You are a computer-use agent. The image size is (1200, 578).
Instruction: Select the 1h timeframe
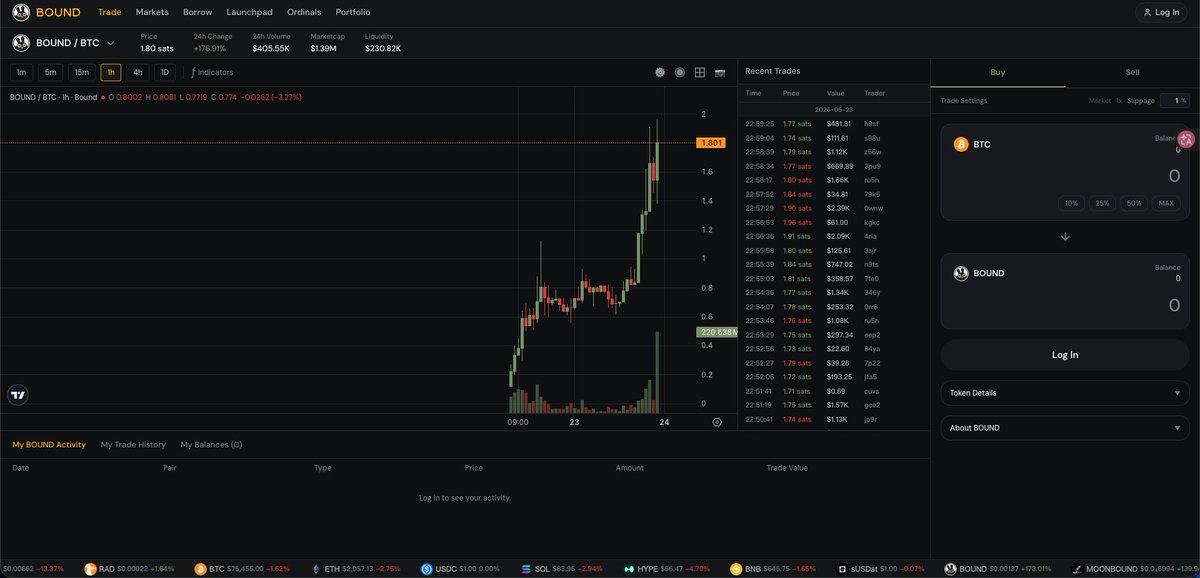point(111,72)
